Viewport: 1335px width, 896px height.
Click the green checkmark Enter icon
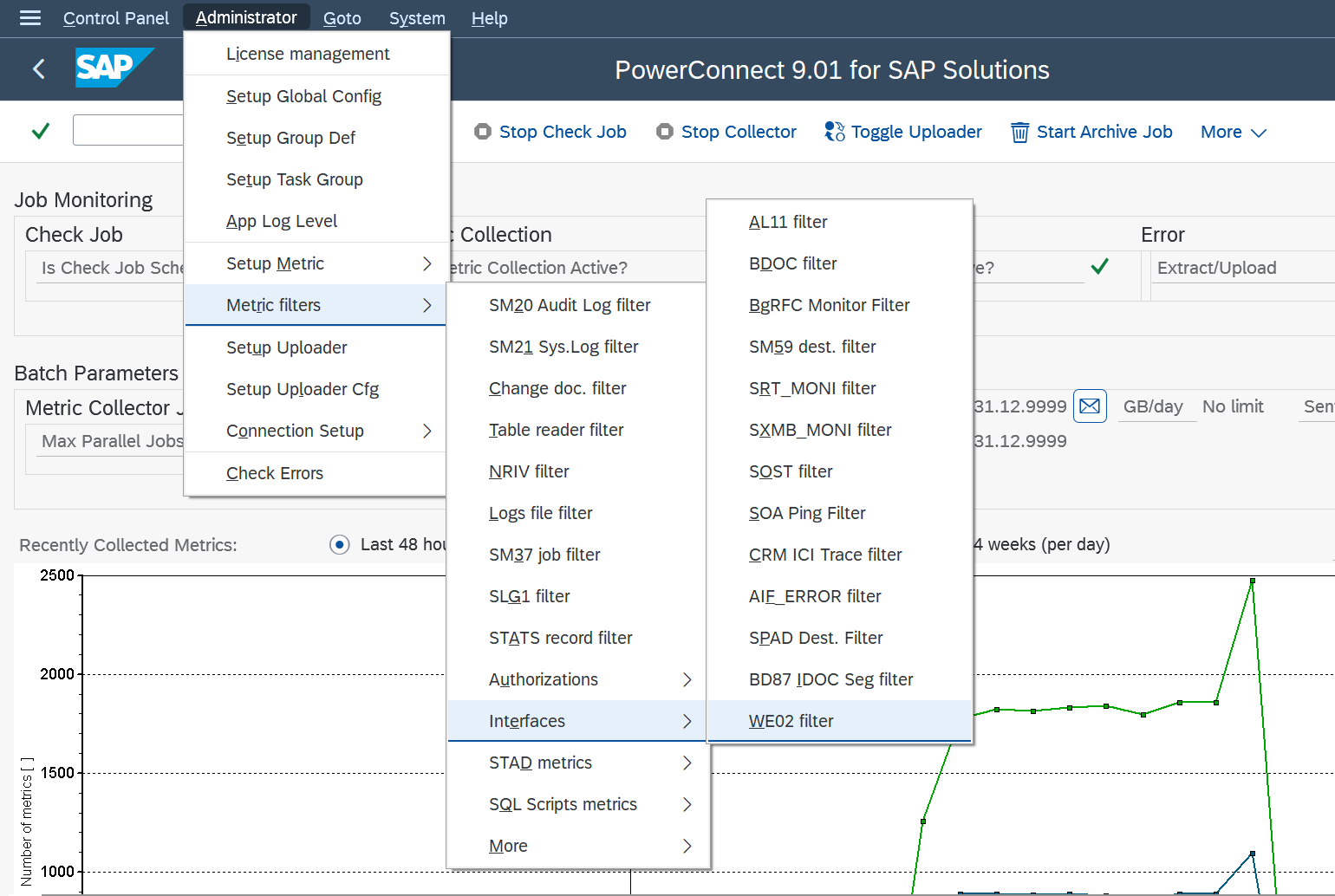pos(41,131)
